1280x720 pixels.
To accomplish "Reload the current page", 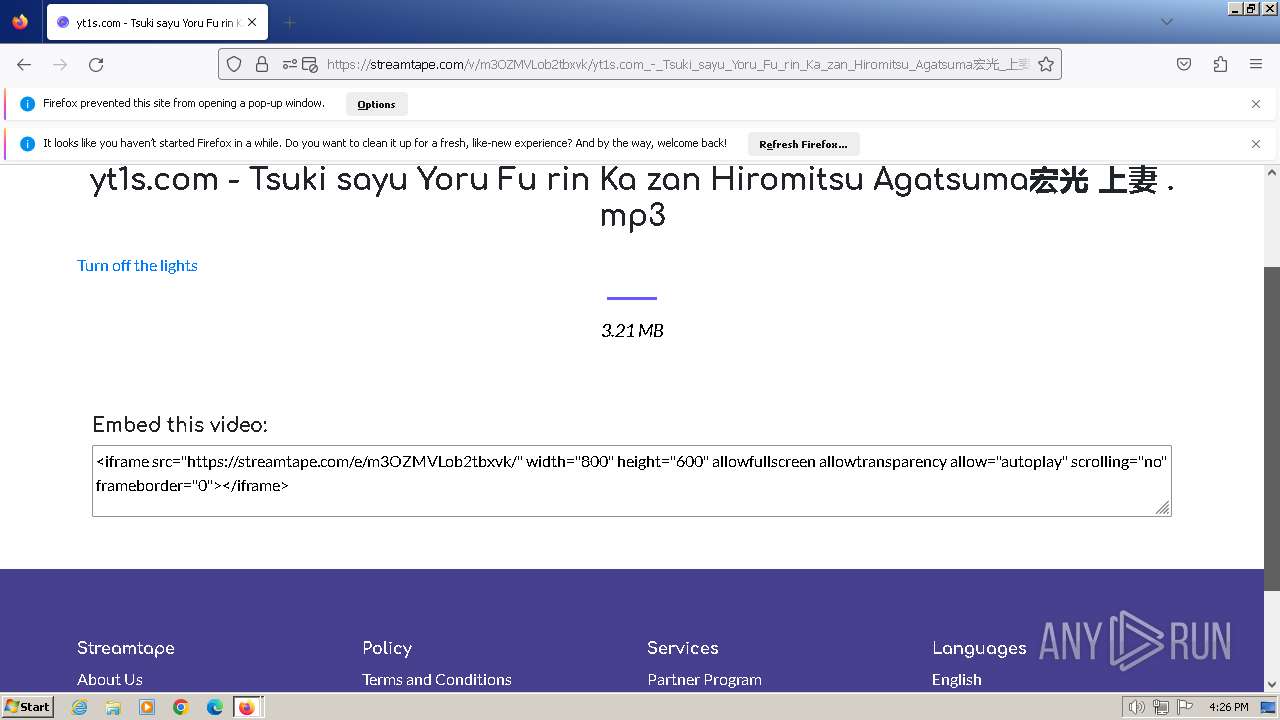I will (x=96, y=64).
